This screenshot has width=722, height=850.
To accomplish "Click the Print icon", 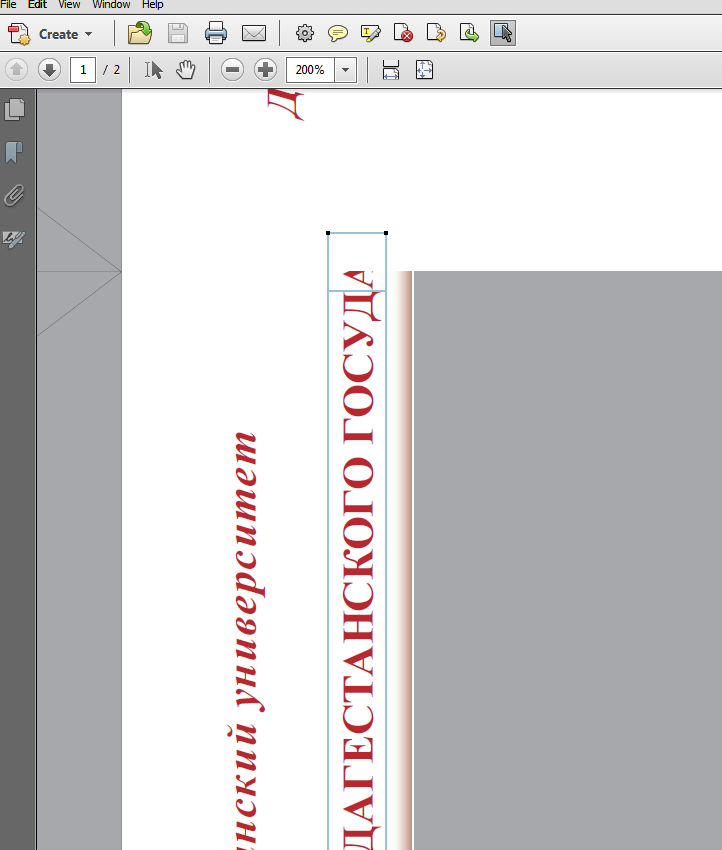I will pyautogui.click(x=216, y=33).
